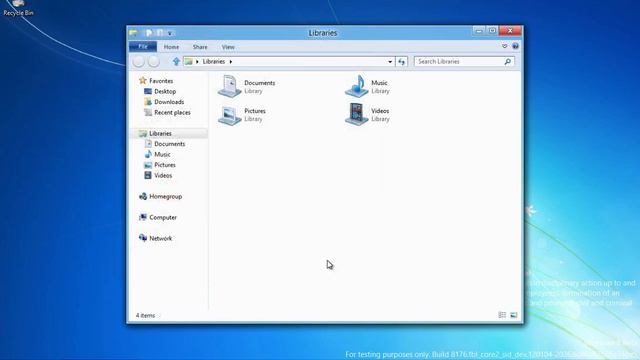Refresh the Libraries view

(x=402, y=62)
